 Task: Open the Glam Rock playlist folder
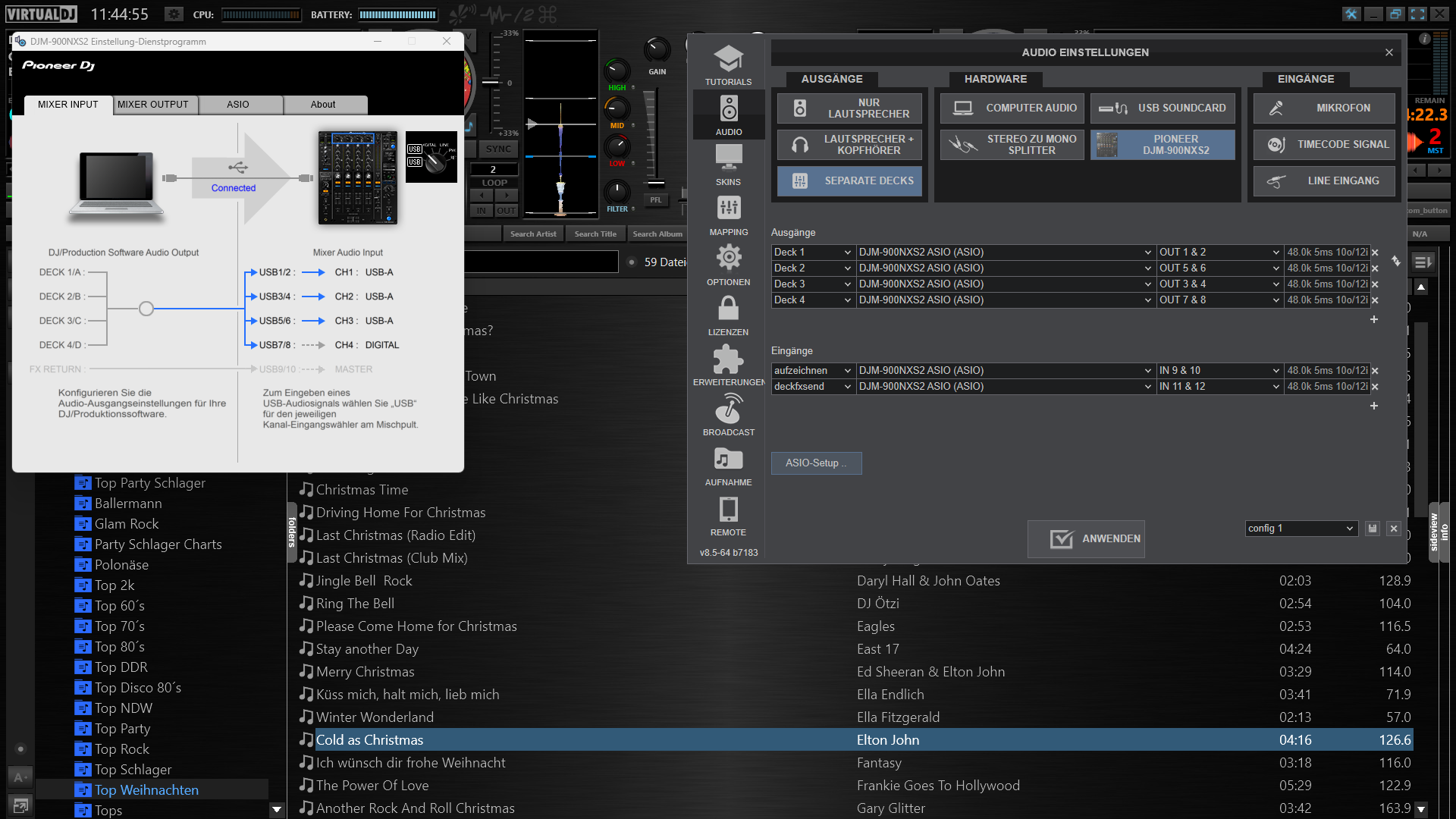coord(126,524)
